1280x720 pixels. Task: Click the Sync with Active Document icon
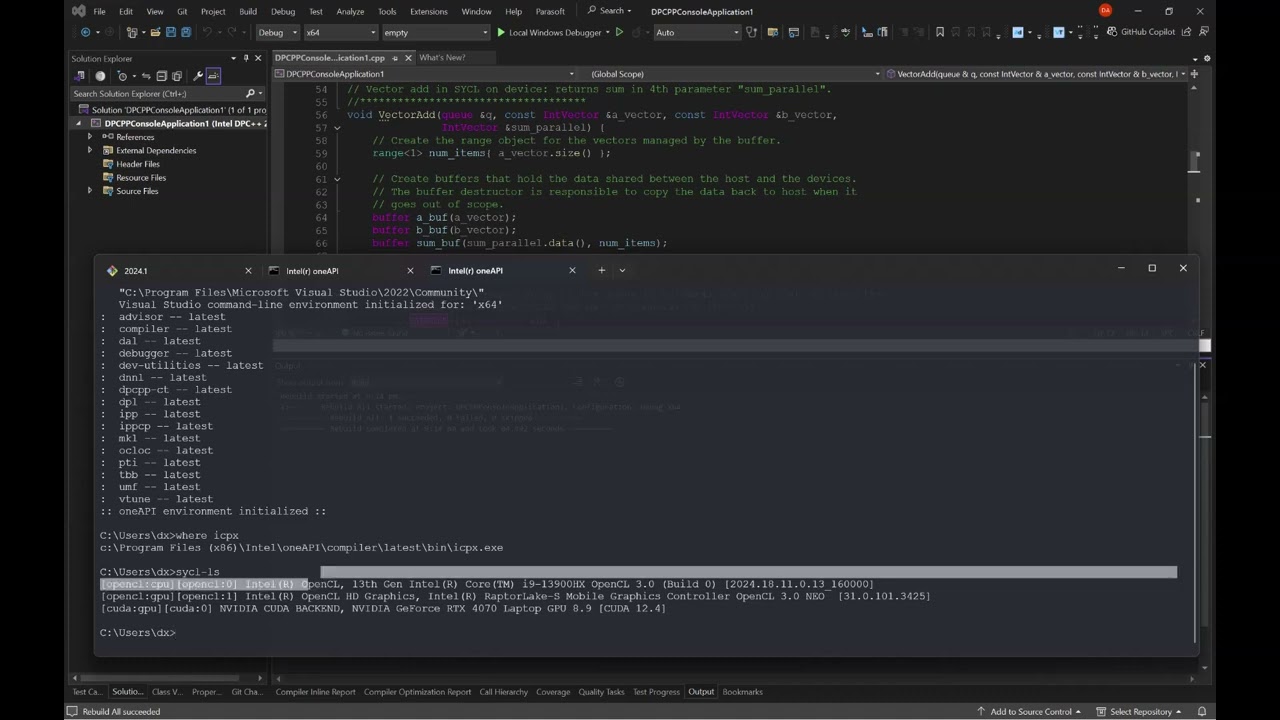tap(146, 76)
